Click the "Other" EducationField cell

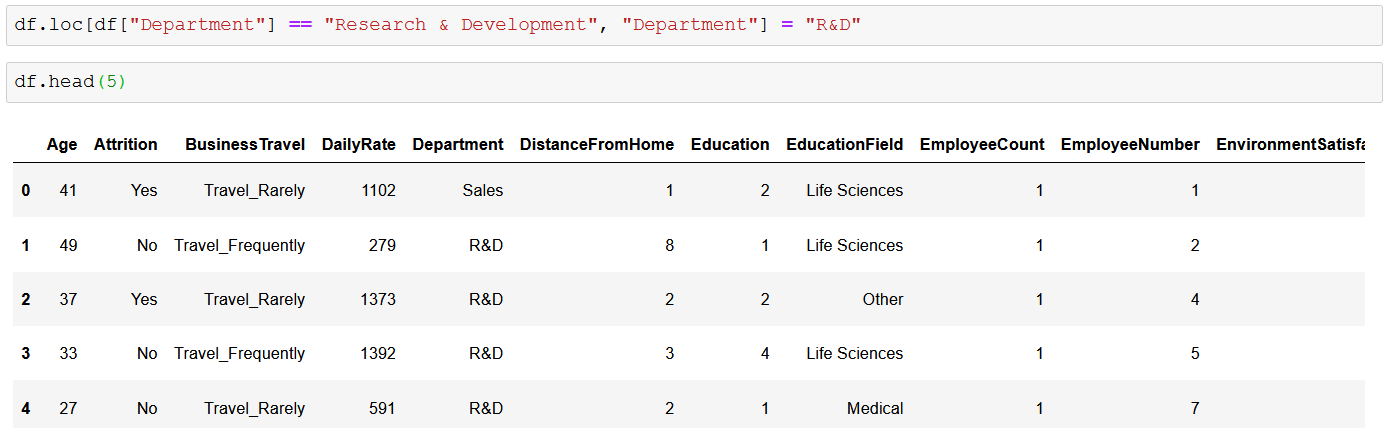(x=883, y=299)
